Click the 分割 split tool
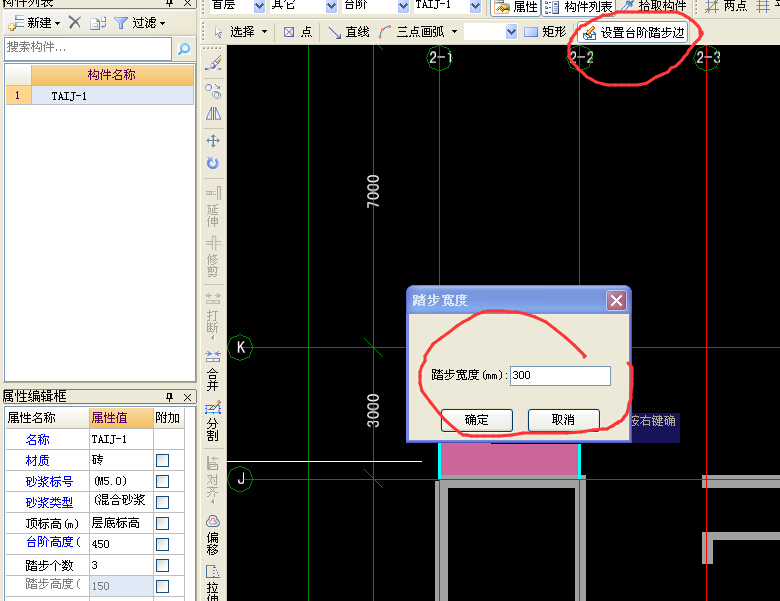This screenshot has width=780, height=601. tap(213, 422)
